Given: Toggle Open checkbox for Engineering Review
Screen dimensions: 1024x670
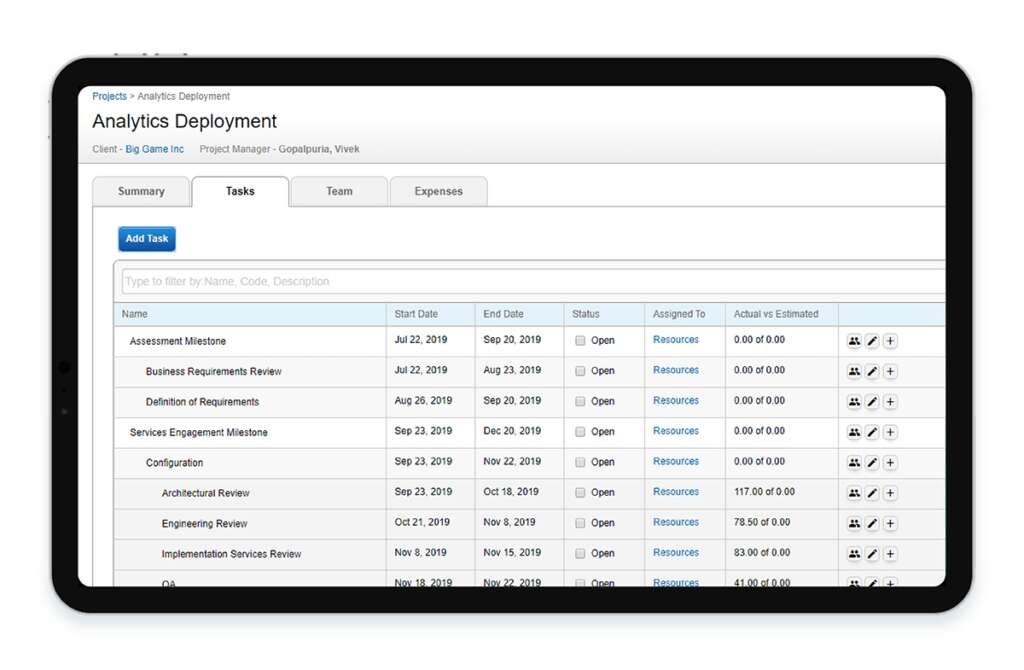Looking at the screenshot, I should coord(580,523).
